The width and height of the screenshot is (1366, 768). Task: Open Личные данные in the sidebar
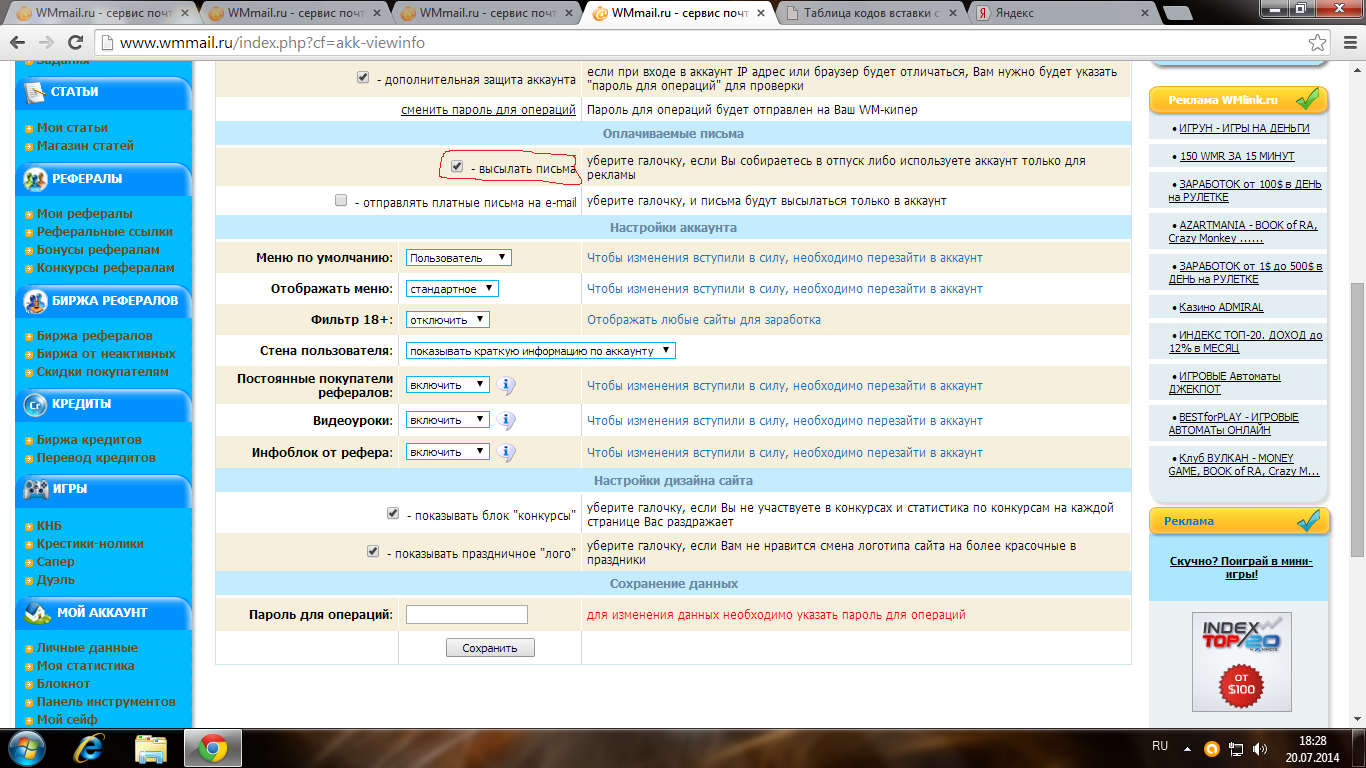87,648
